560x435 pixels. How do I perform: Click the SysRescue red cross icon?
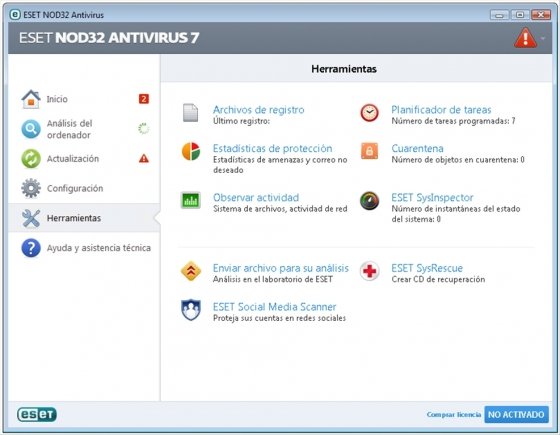(369, 271)
